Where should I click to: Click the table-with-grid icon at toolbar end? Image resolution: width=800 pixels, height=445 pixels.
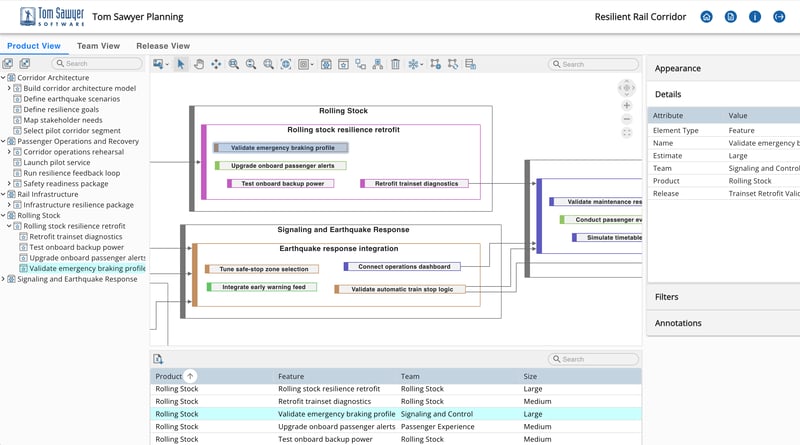pos(470,64)
